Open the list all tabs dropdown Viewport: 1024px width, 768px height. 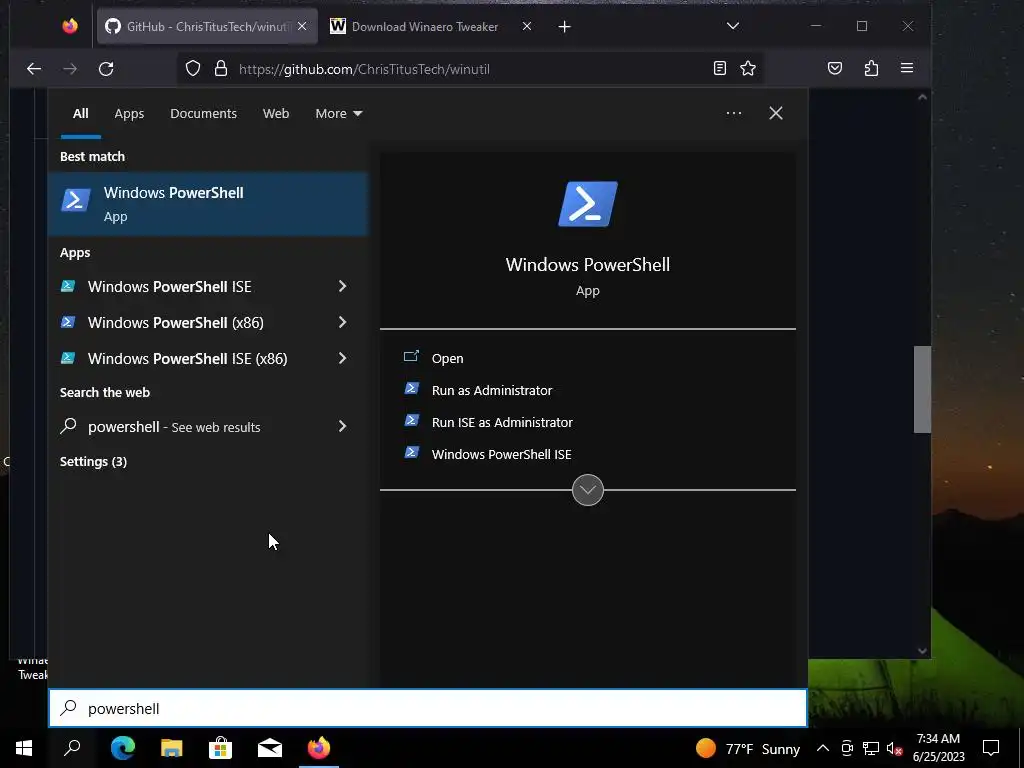point(733,26)
